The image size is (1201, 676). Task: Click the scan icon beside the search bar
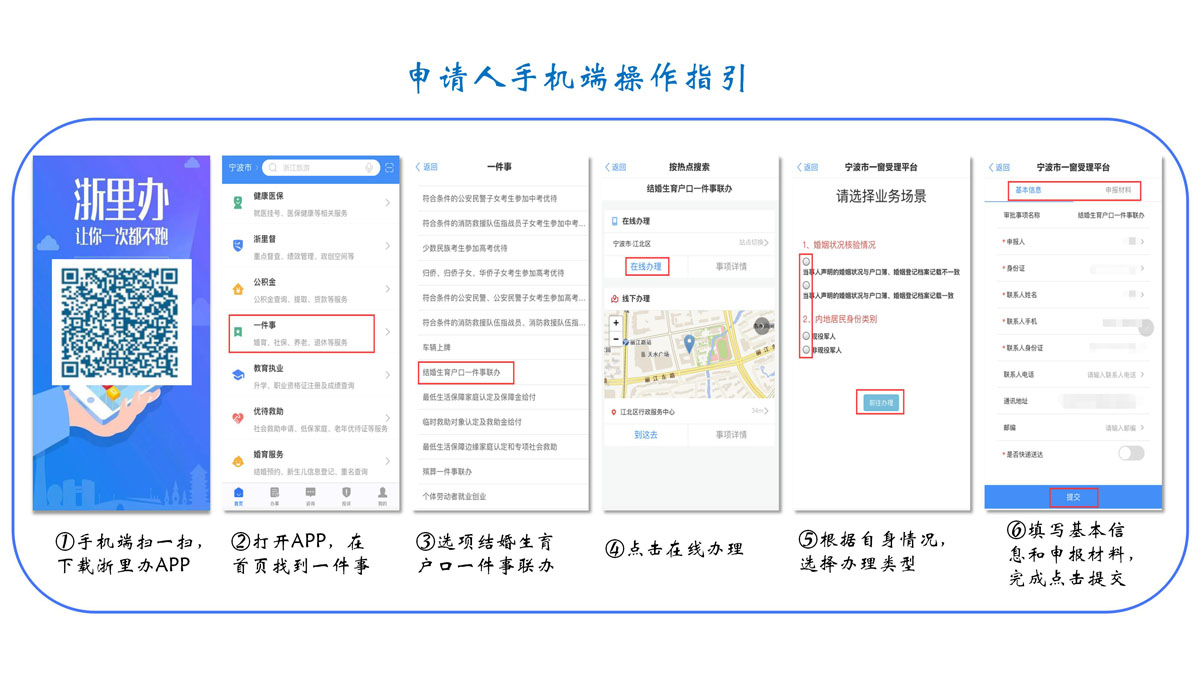[389, 168]
